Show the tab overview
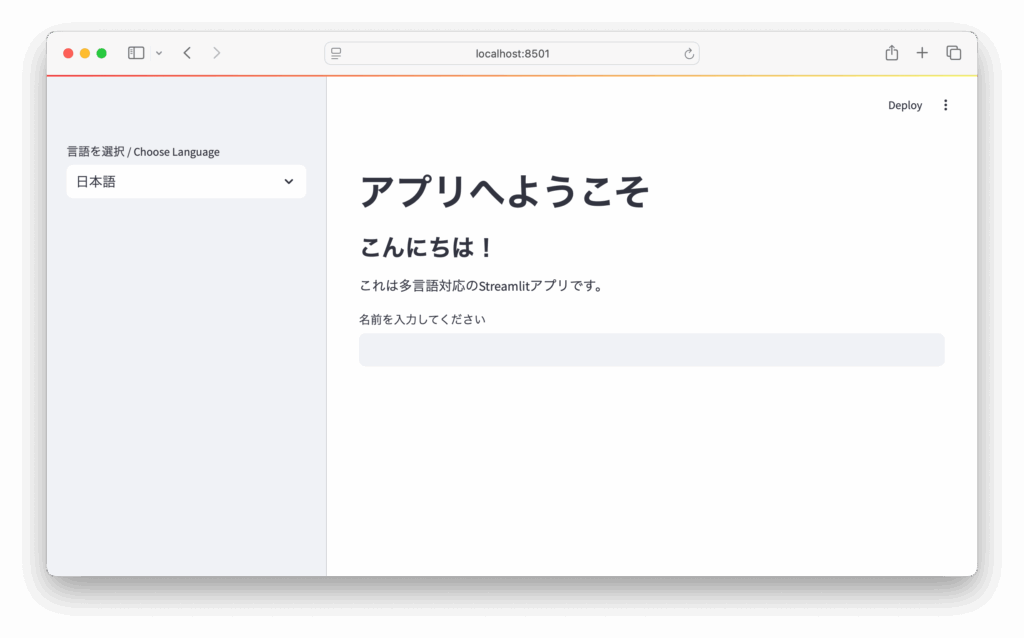1024x638 pixels. [953, 53]
